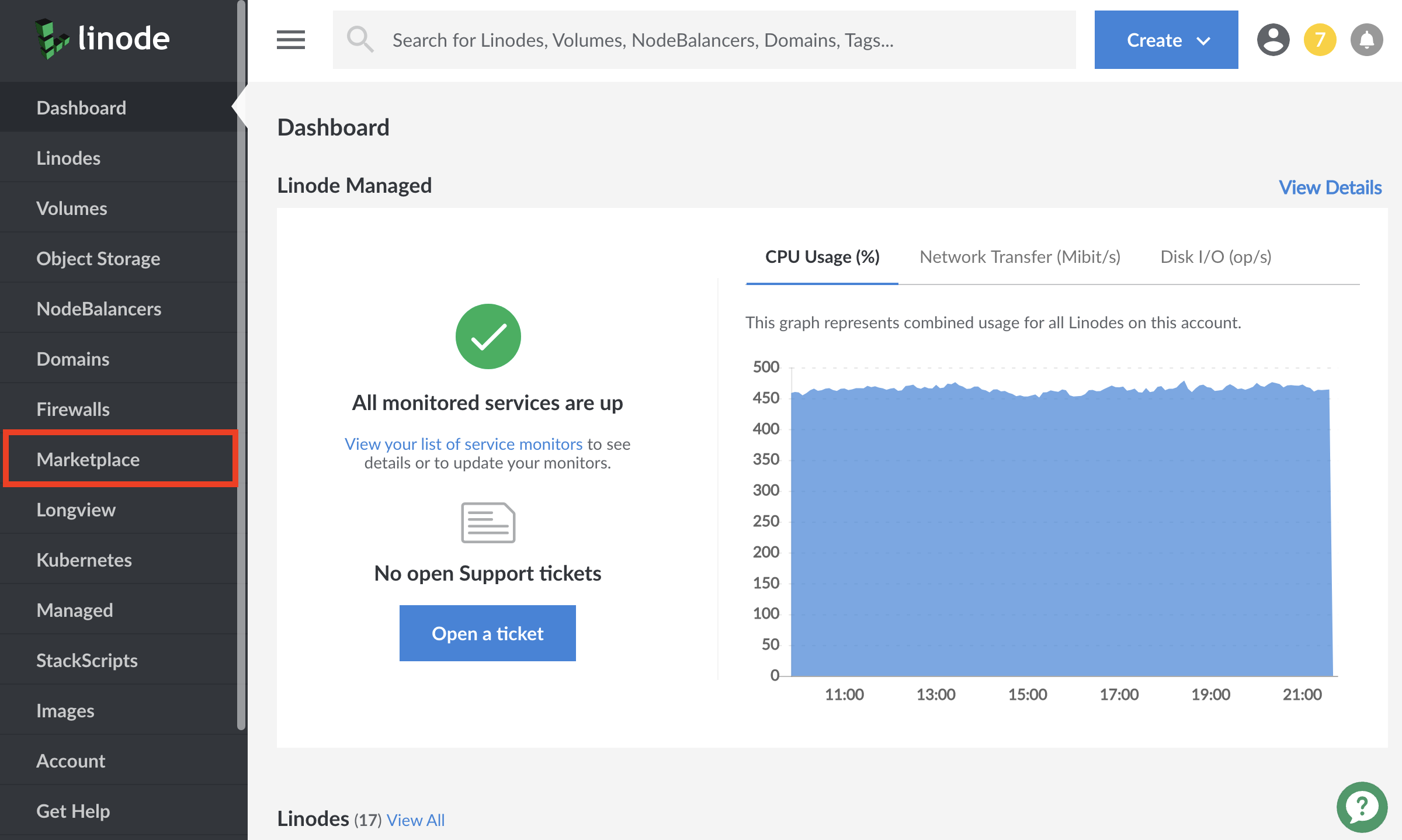Screen dimensions: 1402x840
Task: Click View All next to Linodes
Action: coord(415,820)
